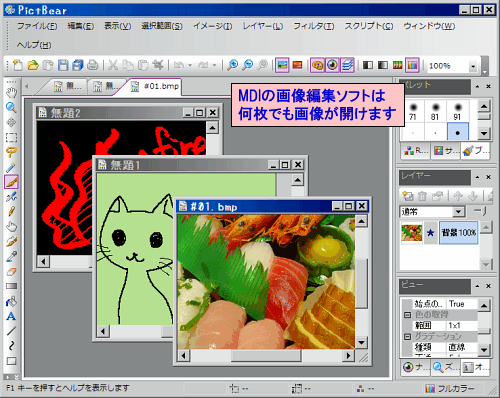This screenshot has height=398, width=500.
Task: Click the new layer icon in layer panel
Action: tap(407, 196)
